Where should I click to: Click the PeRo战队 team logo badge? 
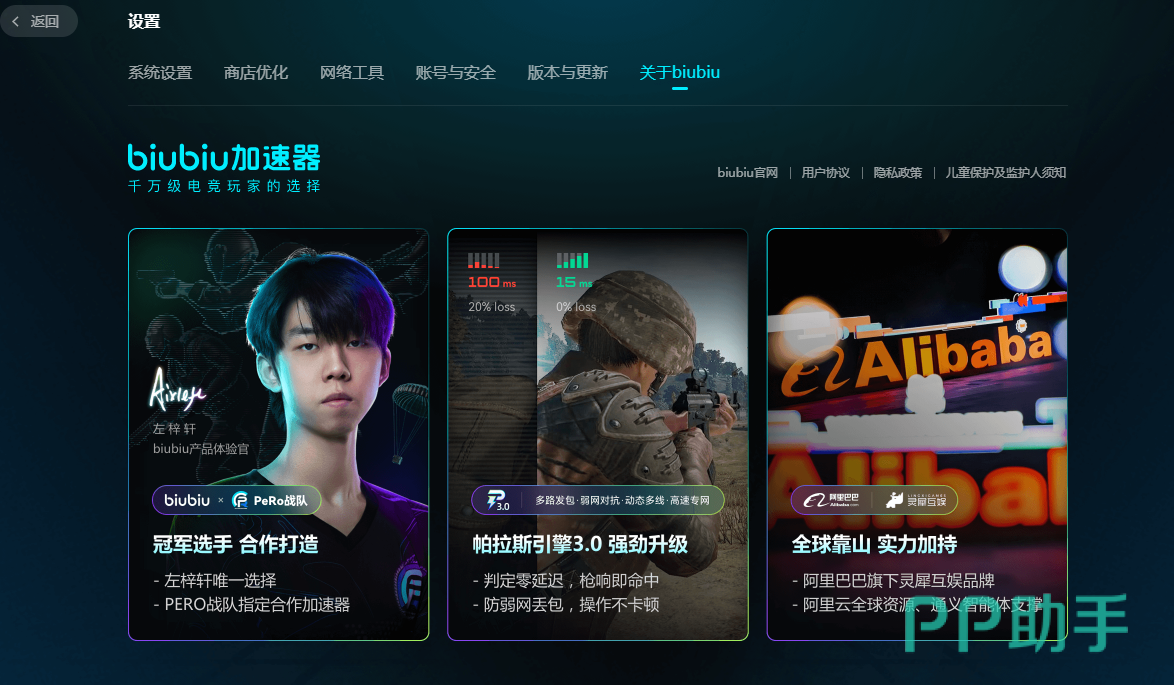(x=270, y=500)
